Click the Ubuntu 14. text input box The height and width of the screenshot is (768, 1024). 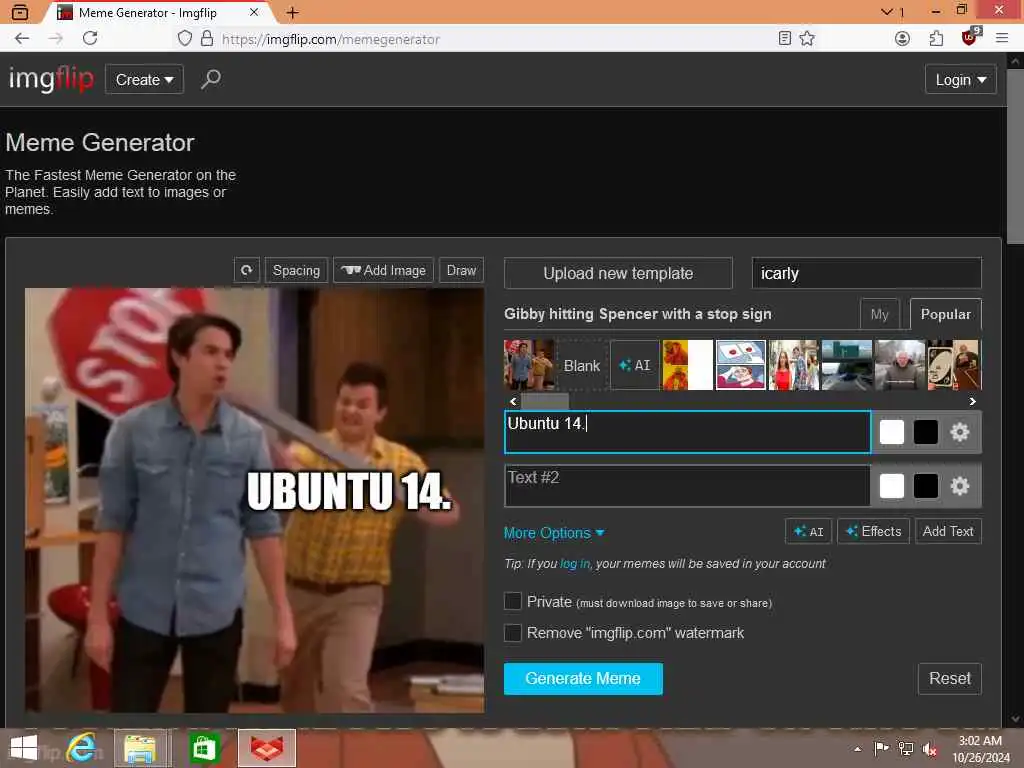coord(687,432)
